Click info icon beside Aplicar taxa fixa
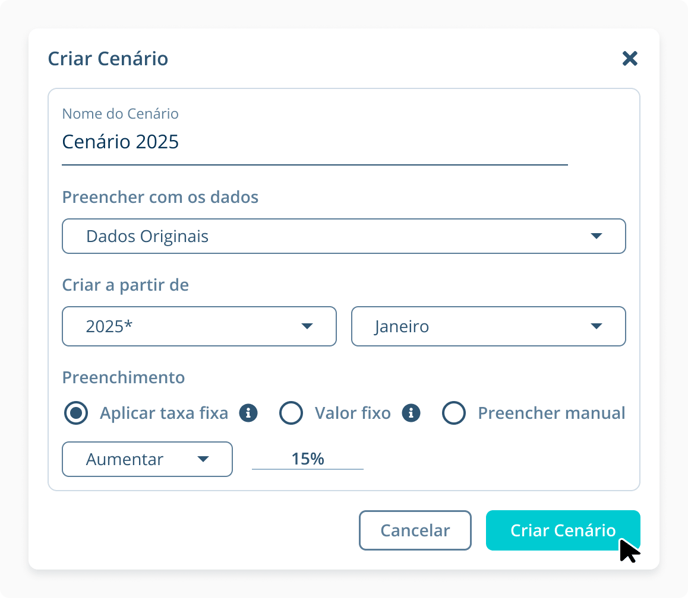The image size is (688, 598). 249,413
